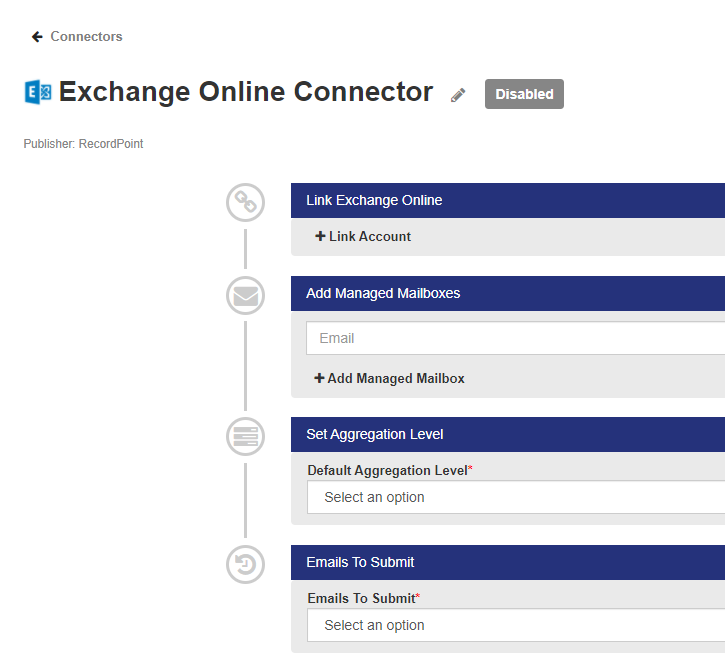Click the Emails To Submit field label
725x664 pixels.
pos(363,598)
